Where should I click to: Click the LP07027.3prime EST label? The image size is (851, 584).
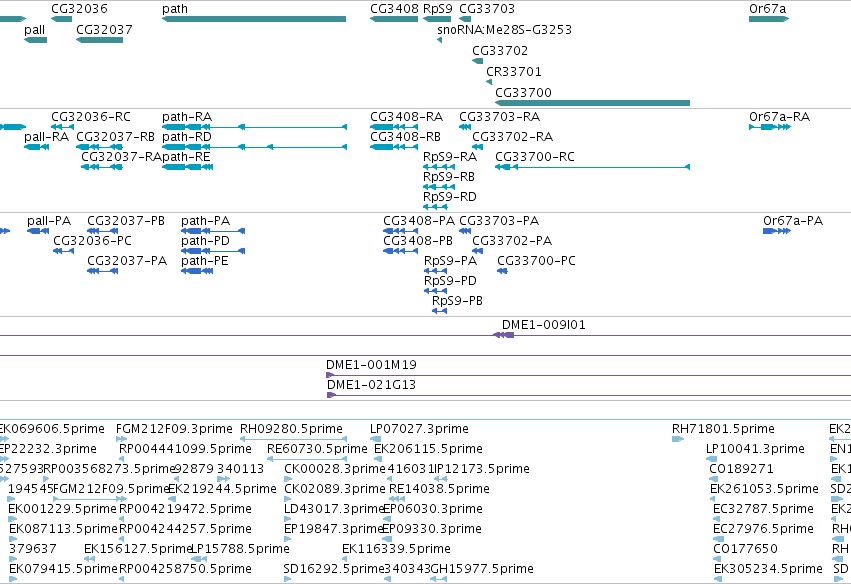click(420, 429)
